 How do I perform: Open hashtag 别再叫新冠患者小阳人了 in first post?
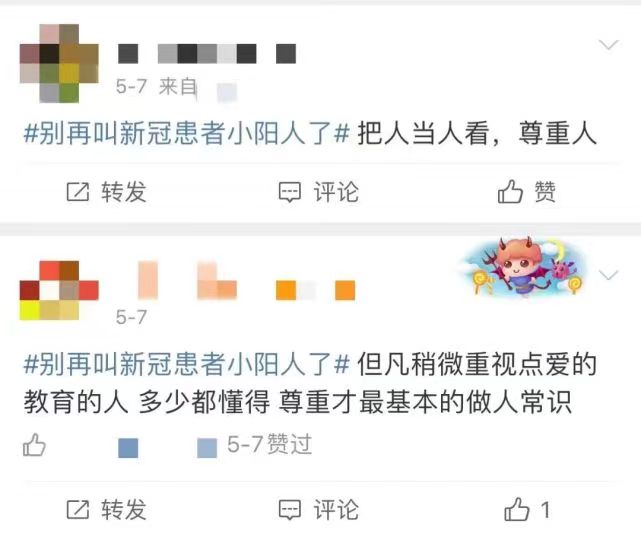click(187, 133)
